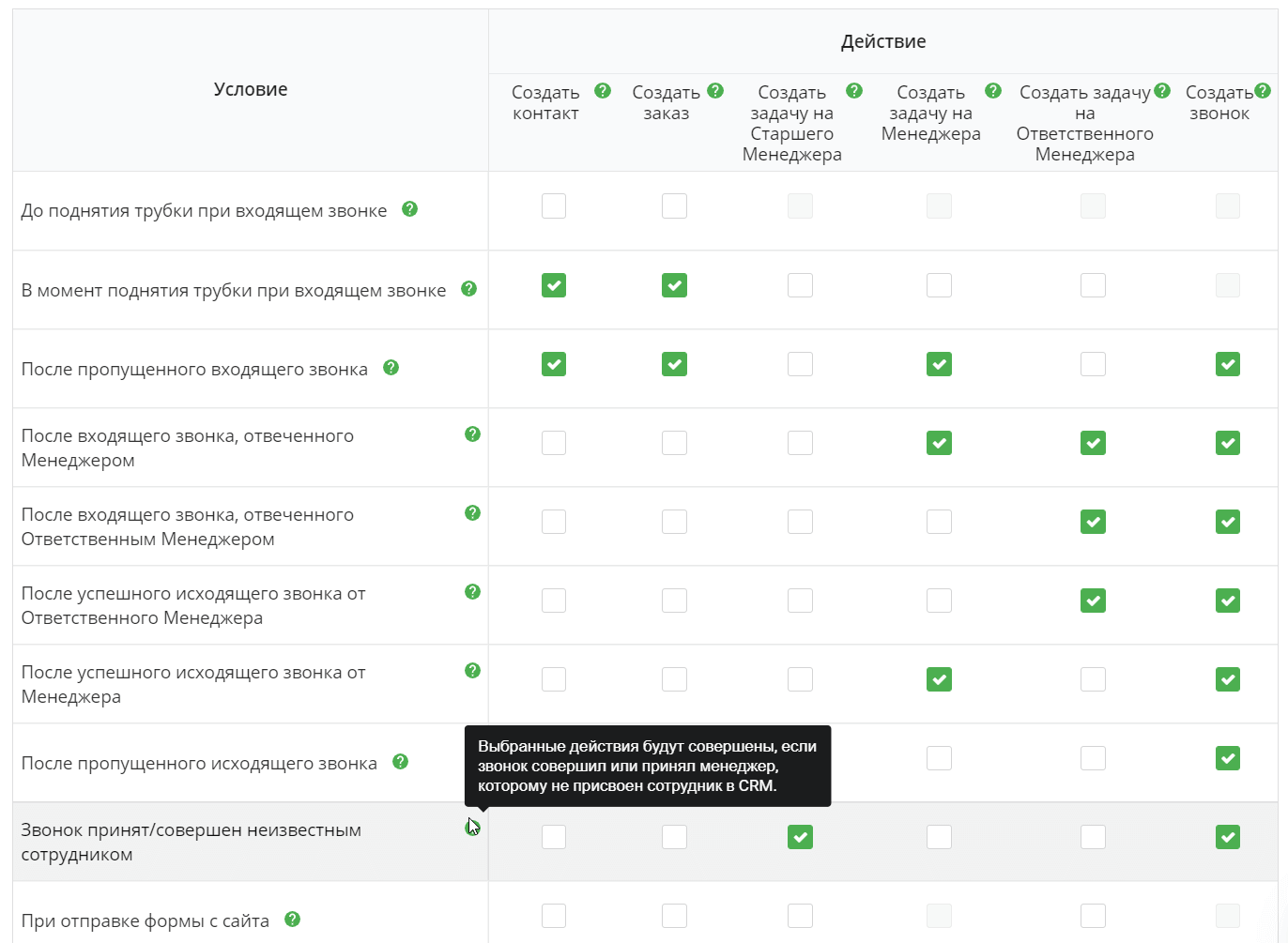Screen dimensions: 1288x943
Task: Click "Создать задачу на Старшего Менеджера" column label
Action: [792, 124]
